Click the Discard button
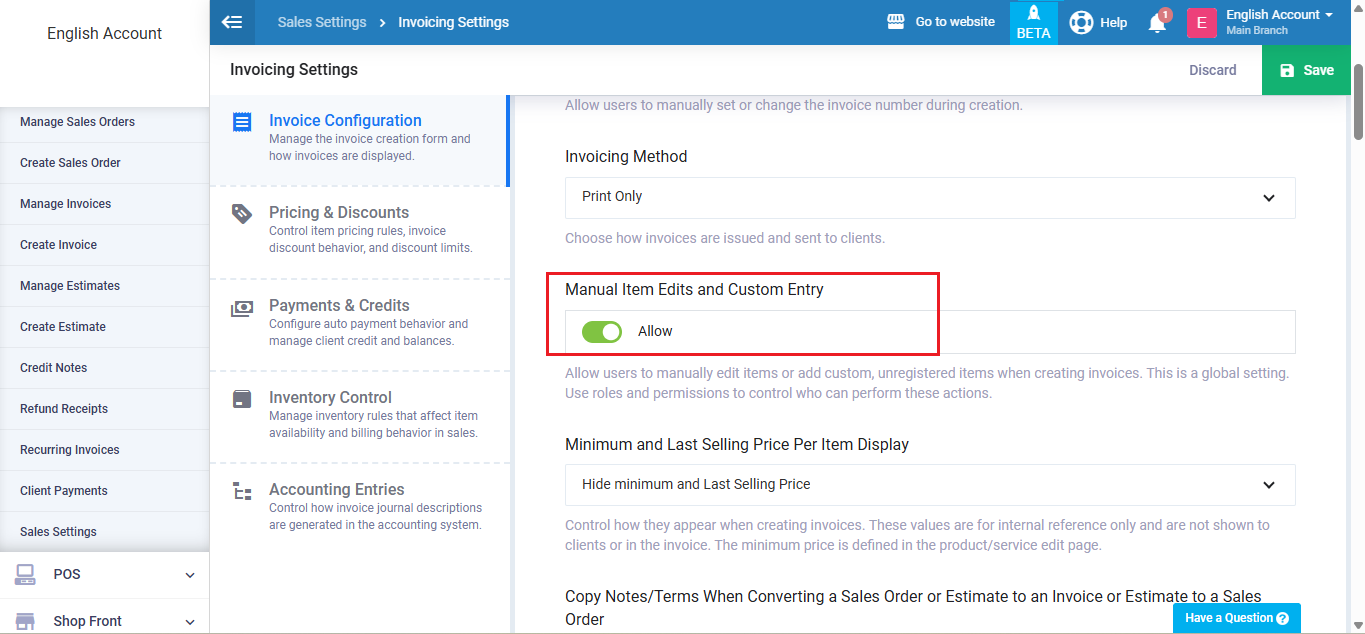 pyautogui.click(x=1212, y=70)
